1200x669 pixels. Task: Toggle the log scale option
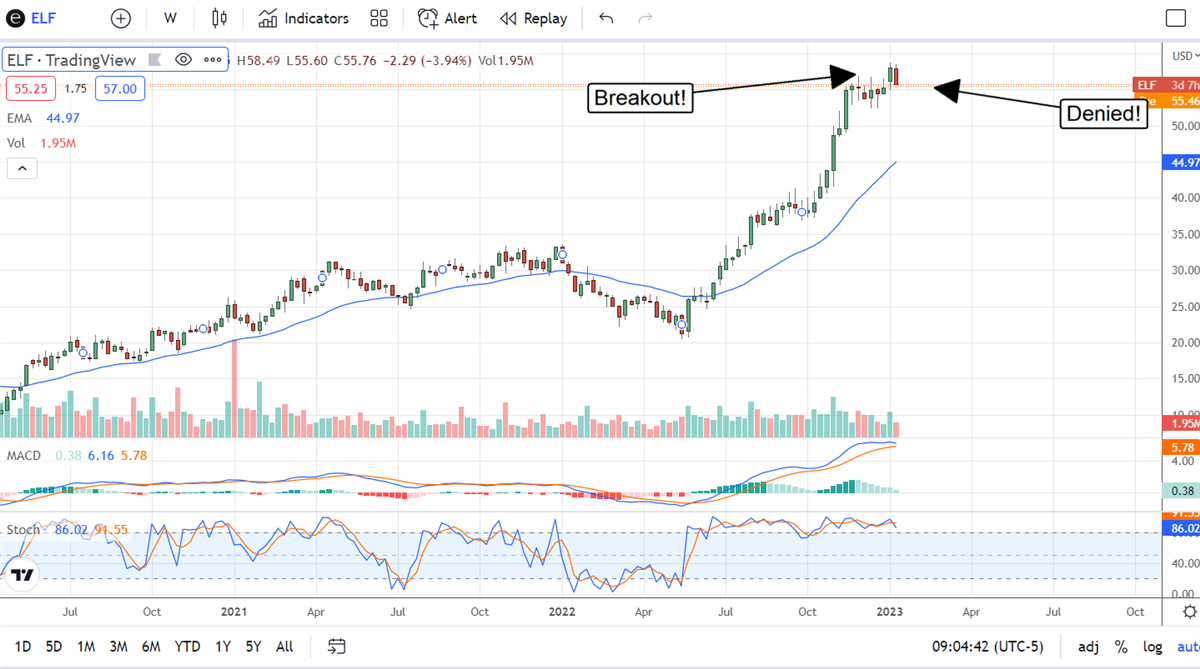coord(1153,646)
